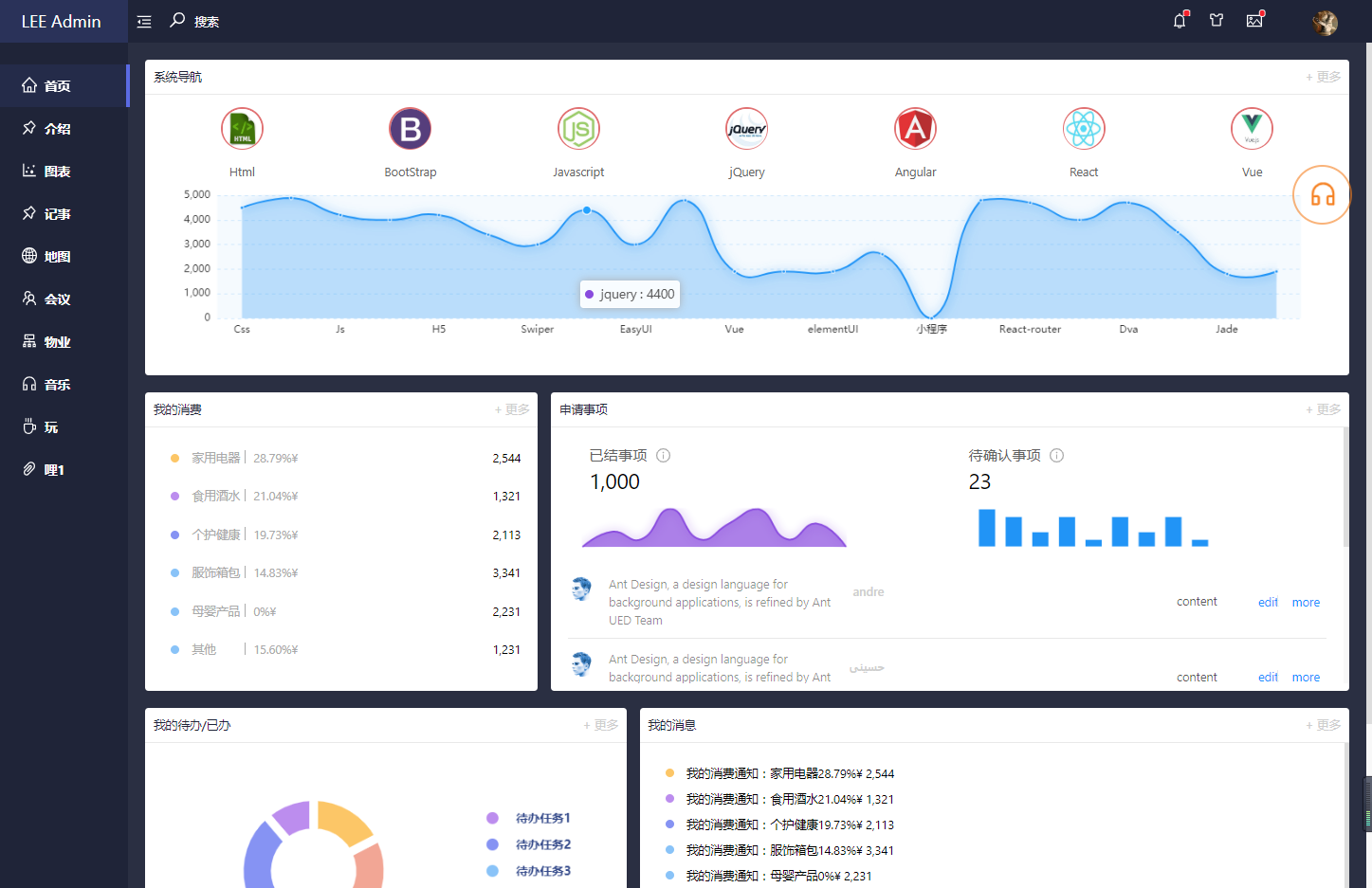Click the scrollbar in the 申请事项 panel
The image size is (1372, 888).
click(x=1345, y=487)
